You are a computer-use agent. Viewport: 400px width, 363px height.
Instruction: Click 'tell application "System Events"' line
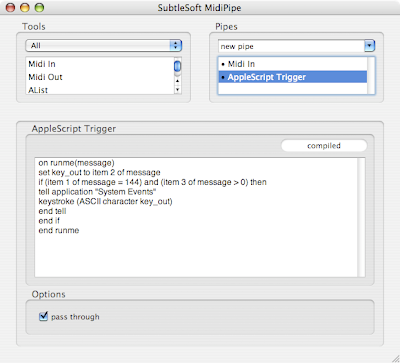(x=97, y=192)
